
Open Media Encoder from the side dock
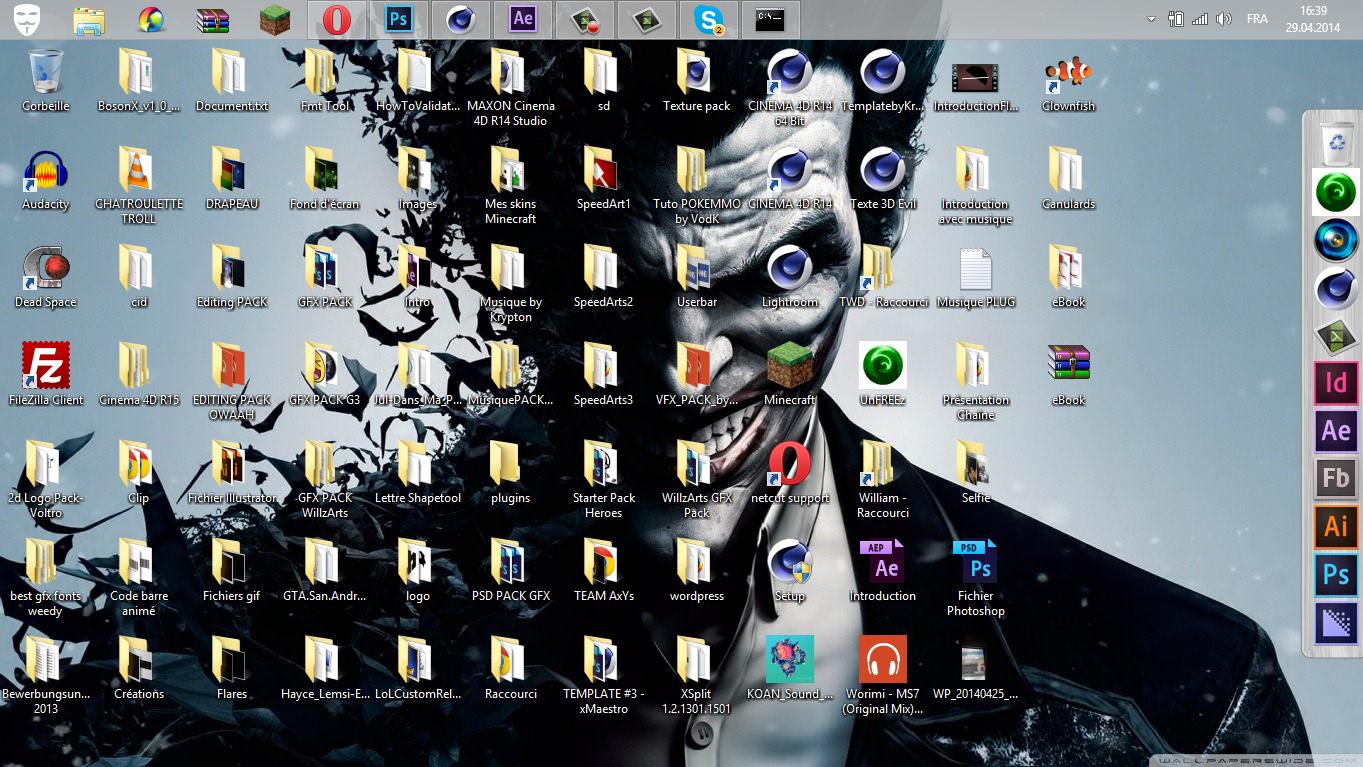1336,623
